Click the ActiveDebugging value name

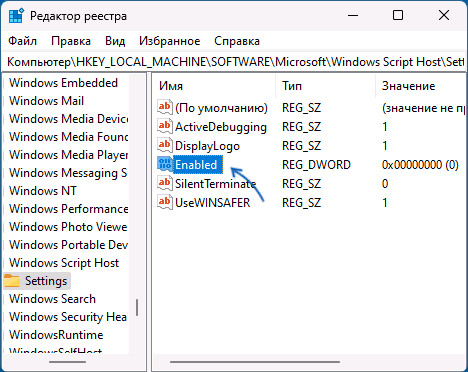pos(221,127)
